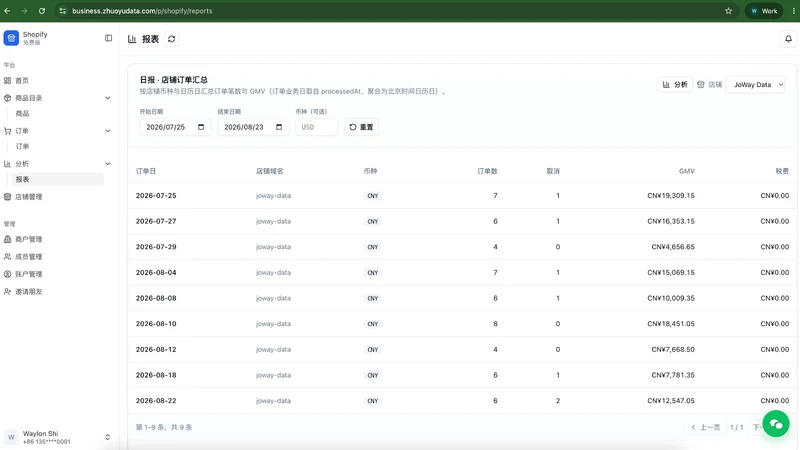Open 店铺管理 in sidebar
Screen dimensions: 800x450
tap(29, 197)
